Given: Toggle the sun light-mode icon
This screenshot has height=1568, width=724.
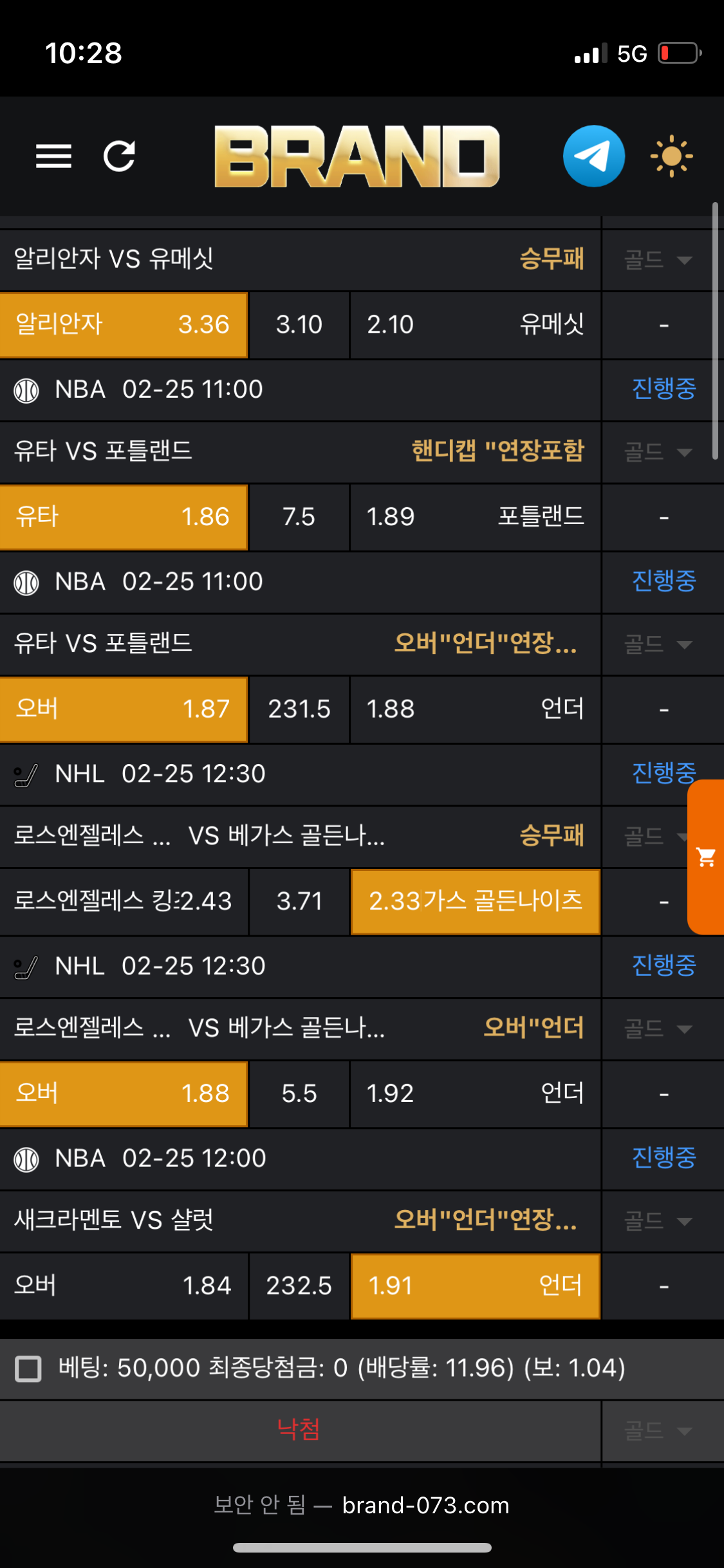Looking at the screenshot, I should pyautogui.click(x=671, y=156).
